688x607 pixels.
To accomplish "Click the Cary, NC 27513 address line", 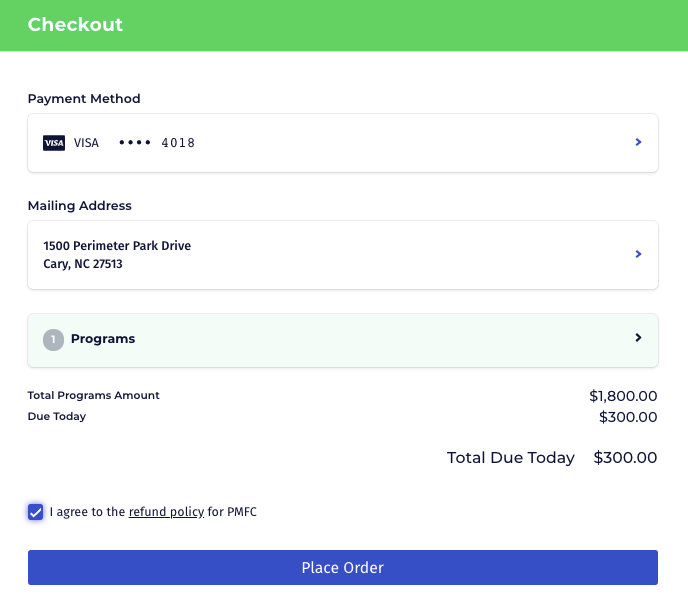I will click(x=83, y=265).
